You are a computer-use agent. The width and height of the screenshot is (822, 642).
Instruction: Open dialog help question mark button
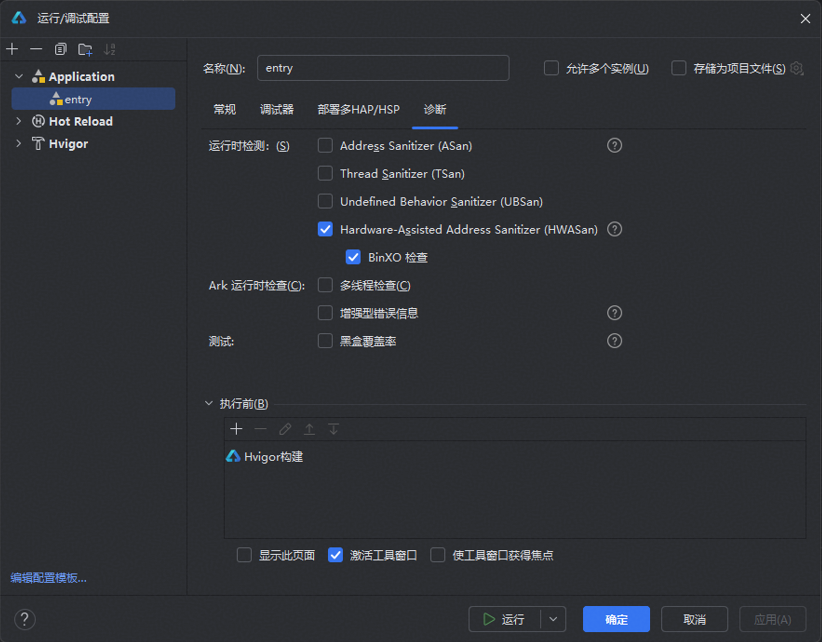pyautogui.click(x=25, y=619)
